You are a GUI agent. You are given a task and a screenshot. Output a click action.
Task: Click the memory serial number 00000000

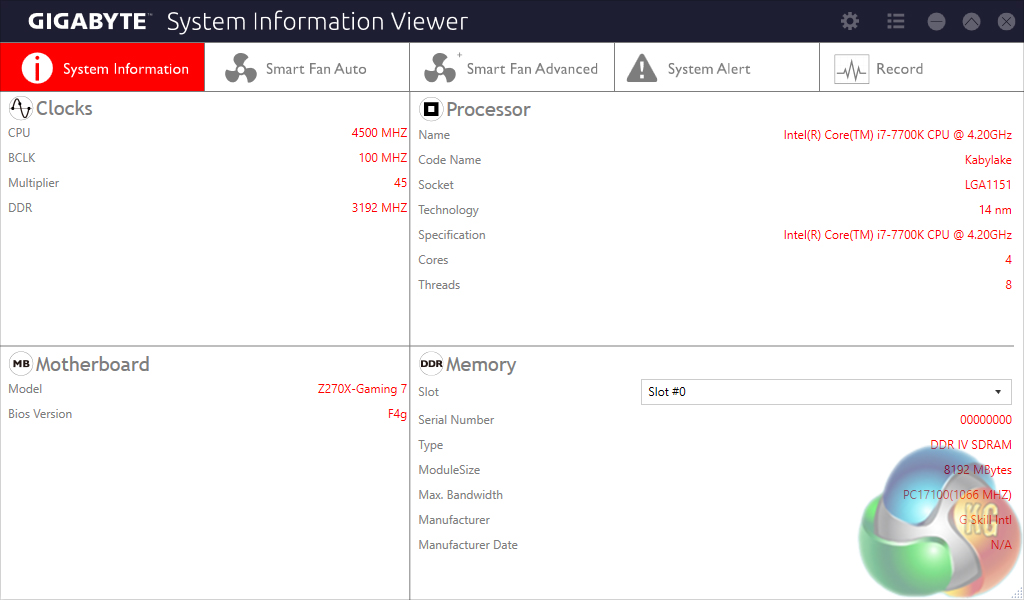point(985,420)
